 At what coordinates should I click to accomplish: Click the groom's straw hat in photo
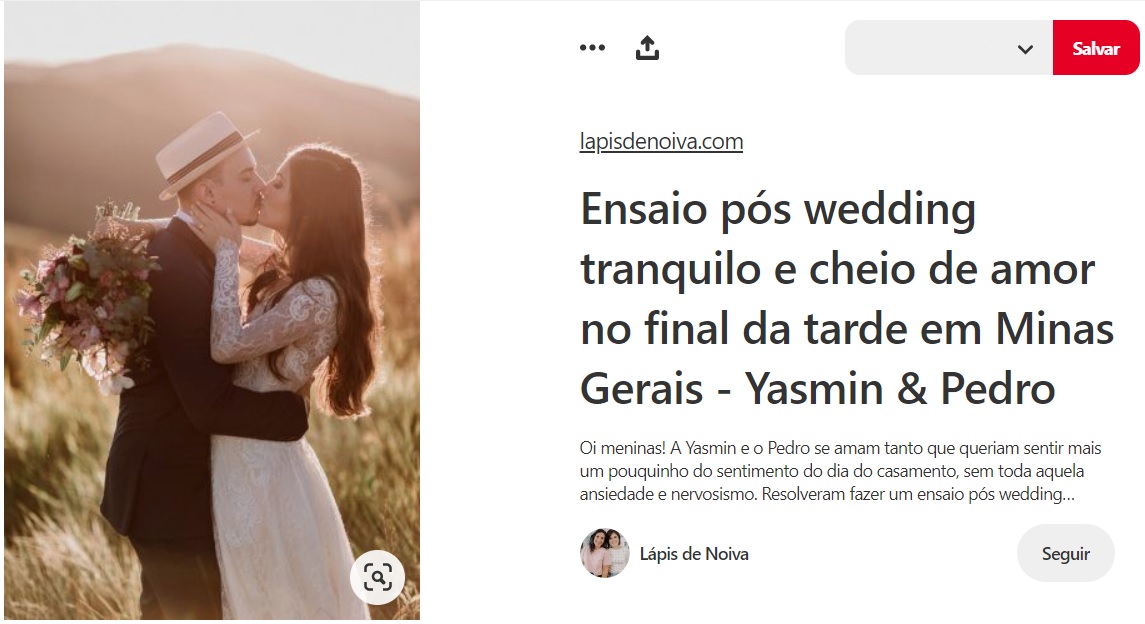tap(202, 153)
